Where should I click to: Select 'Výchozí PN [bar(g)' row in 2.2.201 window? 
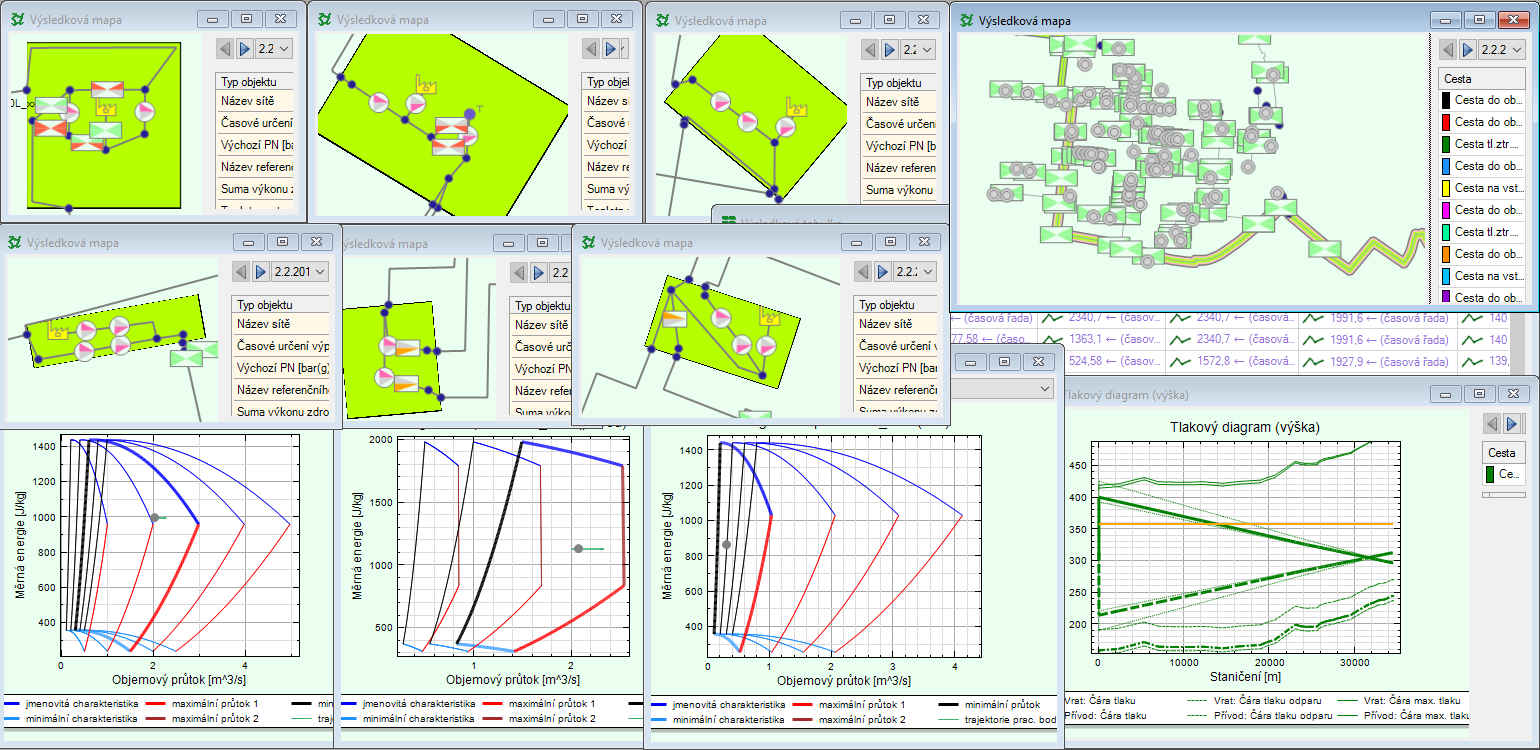tap(280, 368)
